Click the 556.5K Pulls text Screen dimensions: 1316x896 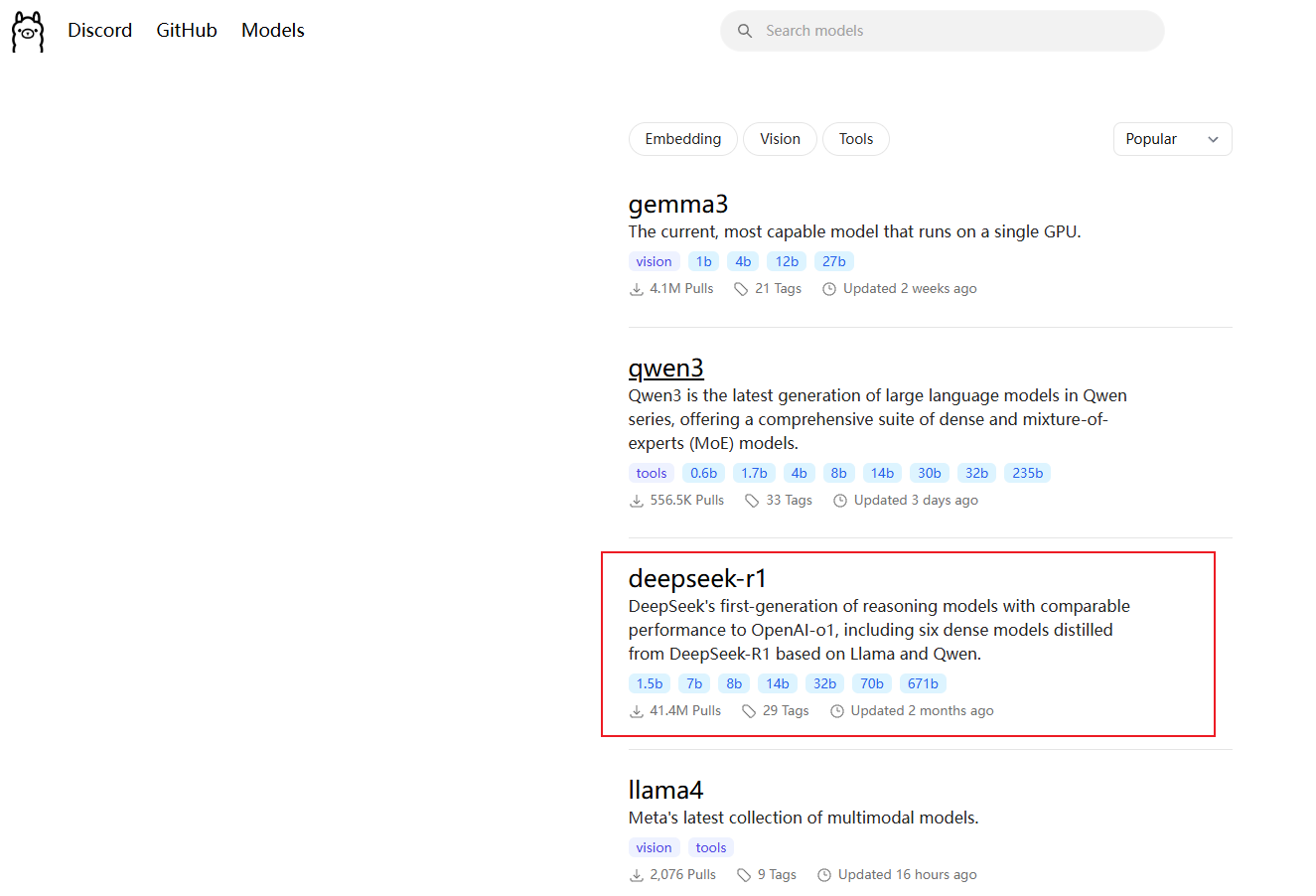click(687, 501)
